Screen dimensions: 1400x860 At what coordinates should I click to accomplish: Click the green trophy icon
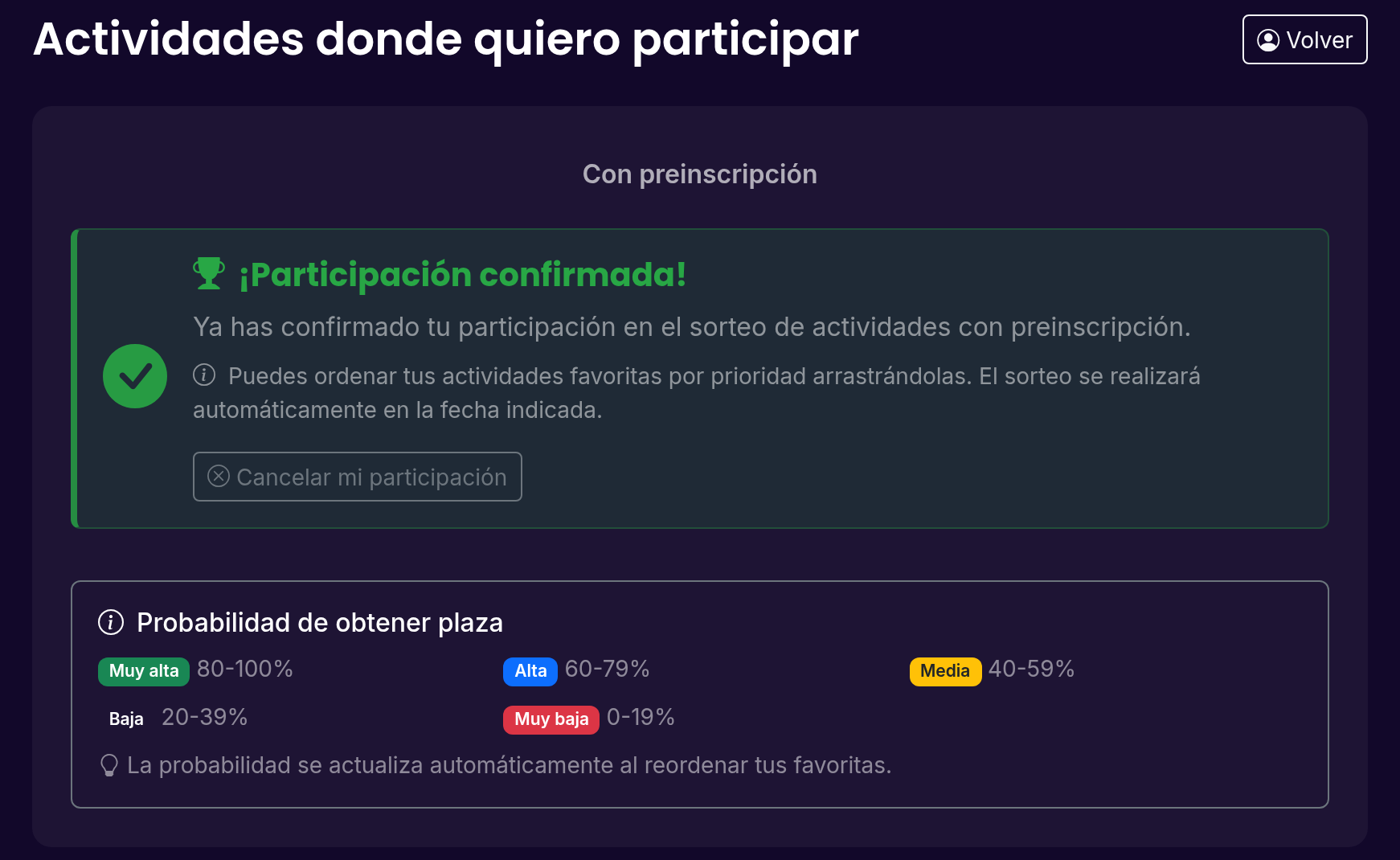(209, 273)
